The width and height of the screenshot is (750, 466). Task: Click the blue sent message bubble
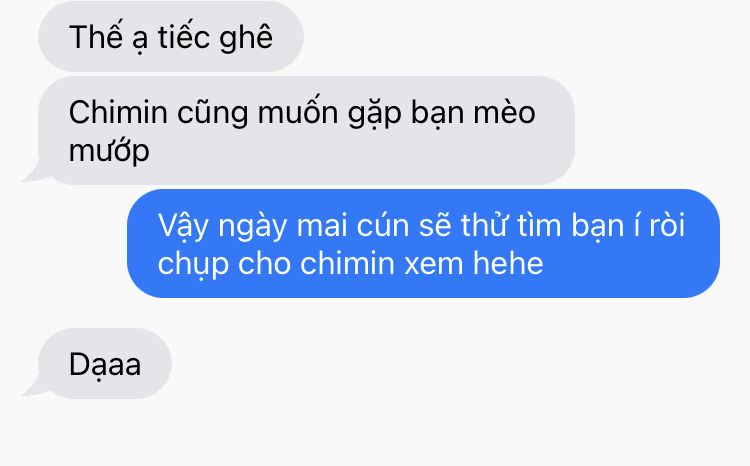click(423, 243)
